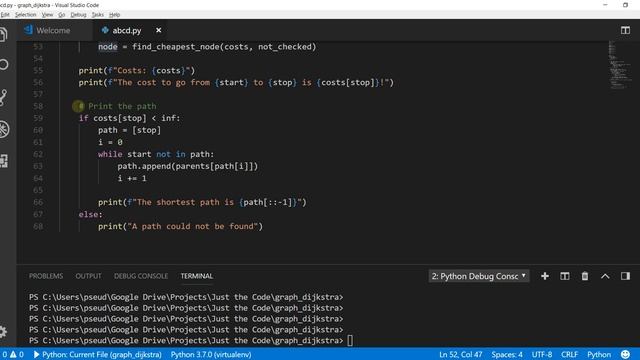Show errors and warnings count in status bar
640x360 pixels.
tap(12, 354)
